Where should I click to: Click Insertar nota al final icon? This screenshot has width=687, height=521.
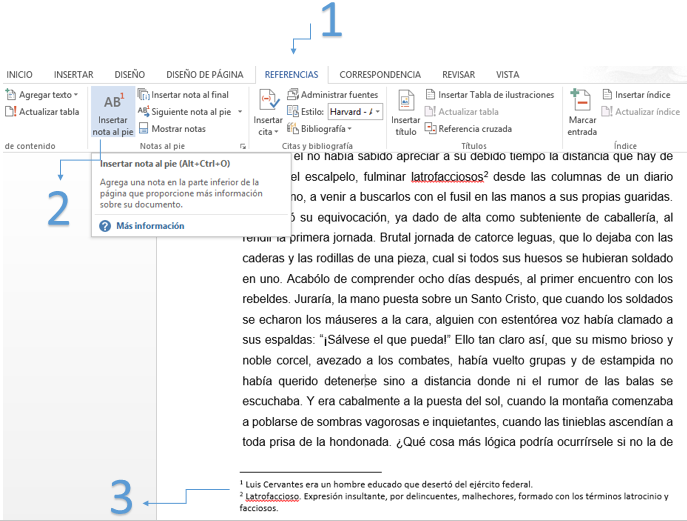pos(144,95)
